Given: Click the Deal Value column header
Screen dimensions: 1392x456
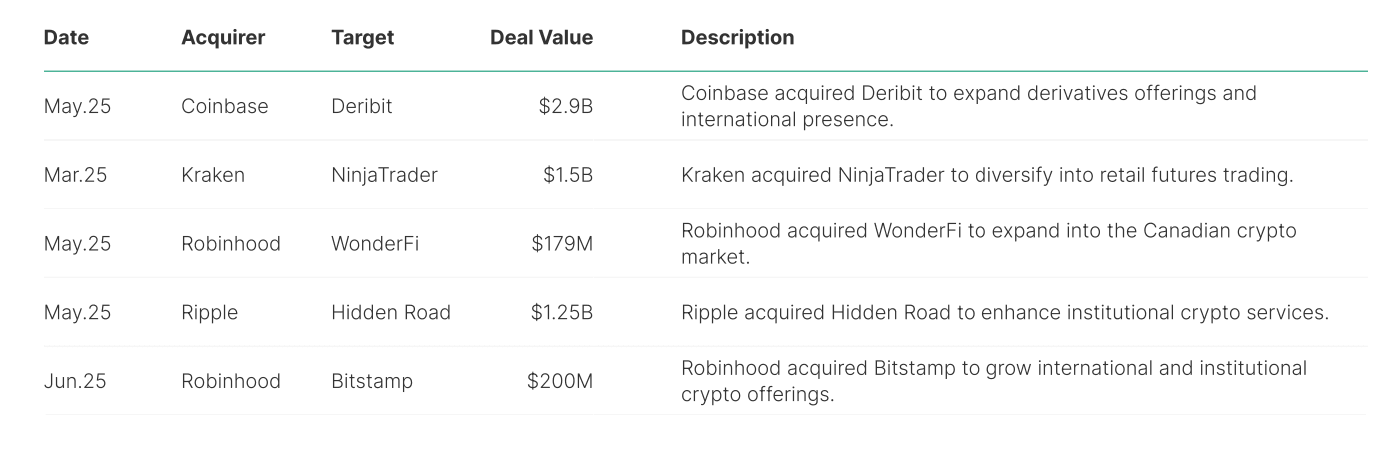Looking at the screenshot, I should [541, 38].
